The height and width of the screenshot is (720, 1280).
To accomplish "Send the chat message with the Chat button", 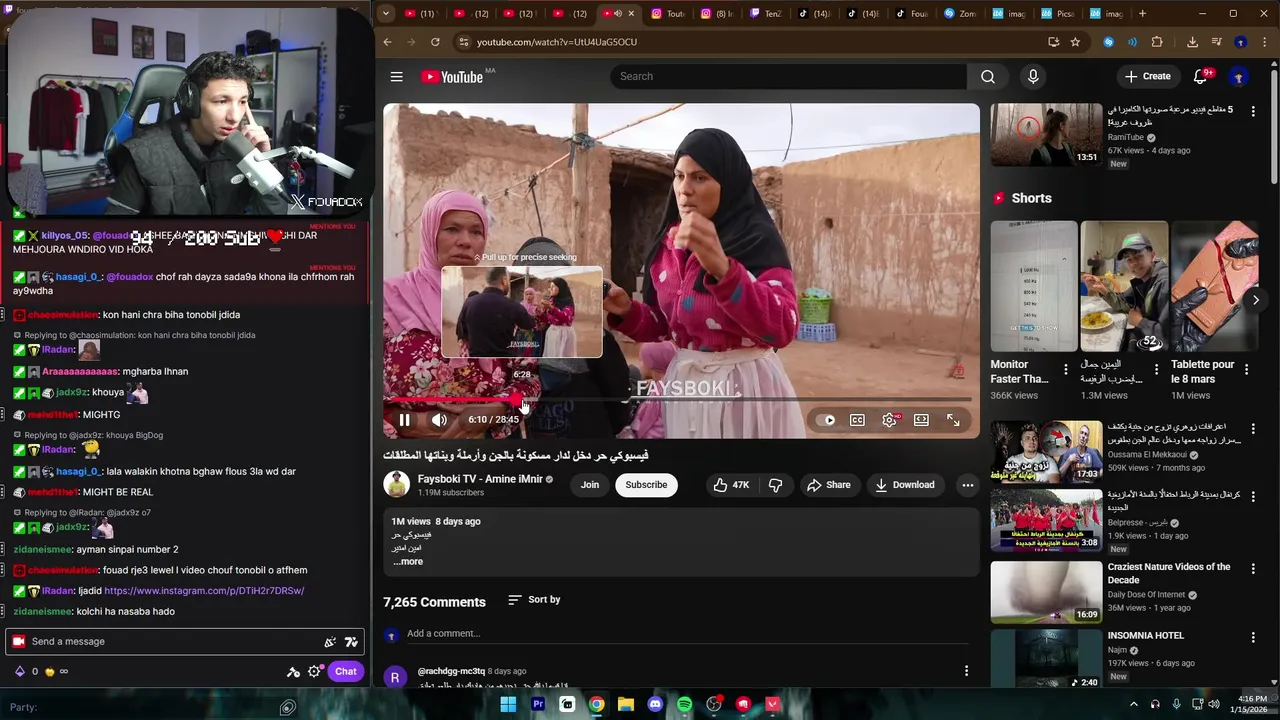I will click(346, 672).
